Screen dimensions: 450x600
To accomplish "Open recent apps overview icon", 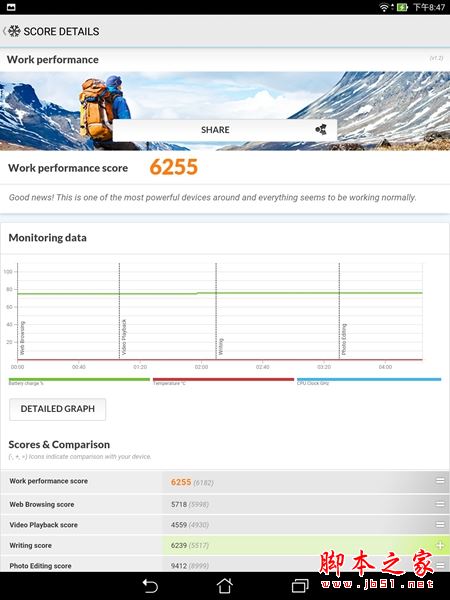I will click(300, 586).
